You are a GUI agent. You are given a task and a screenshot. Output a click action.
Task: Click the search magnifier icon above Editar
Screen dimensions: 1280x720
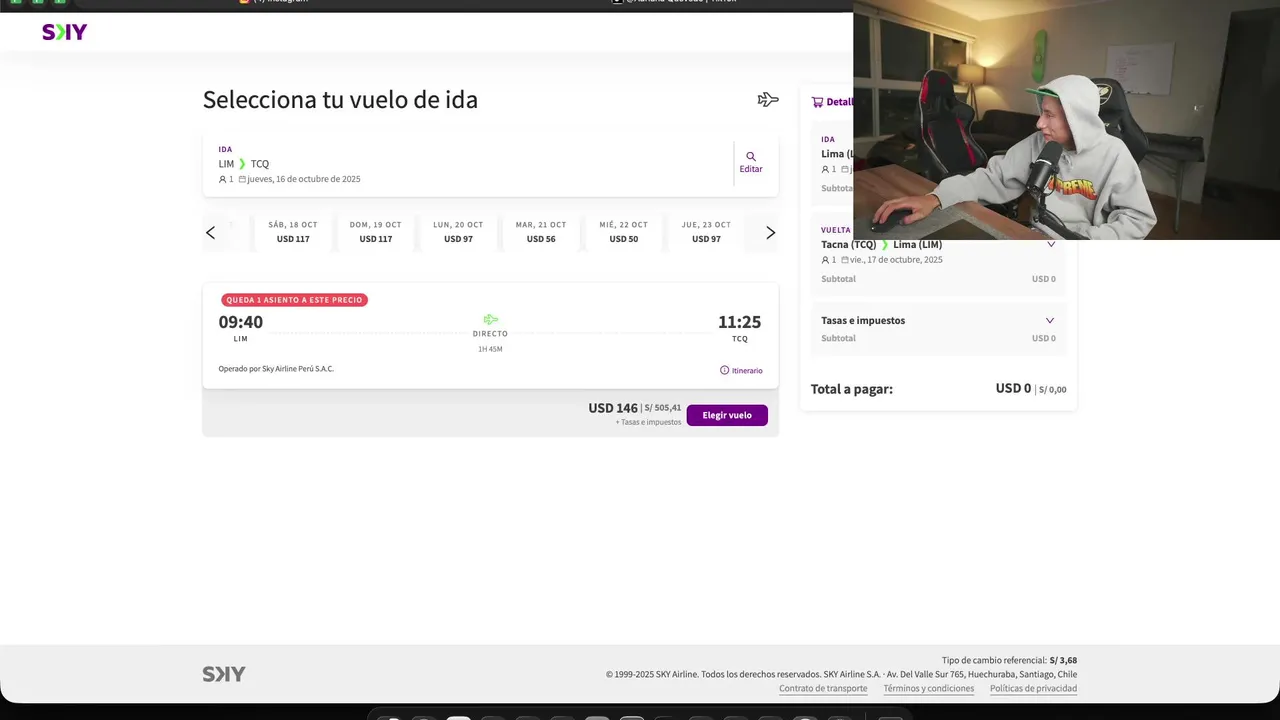point(751,156)
